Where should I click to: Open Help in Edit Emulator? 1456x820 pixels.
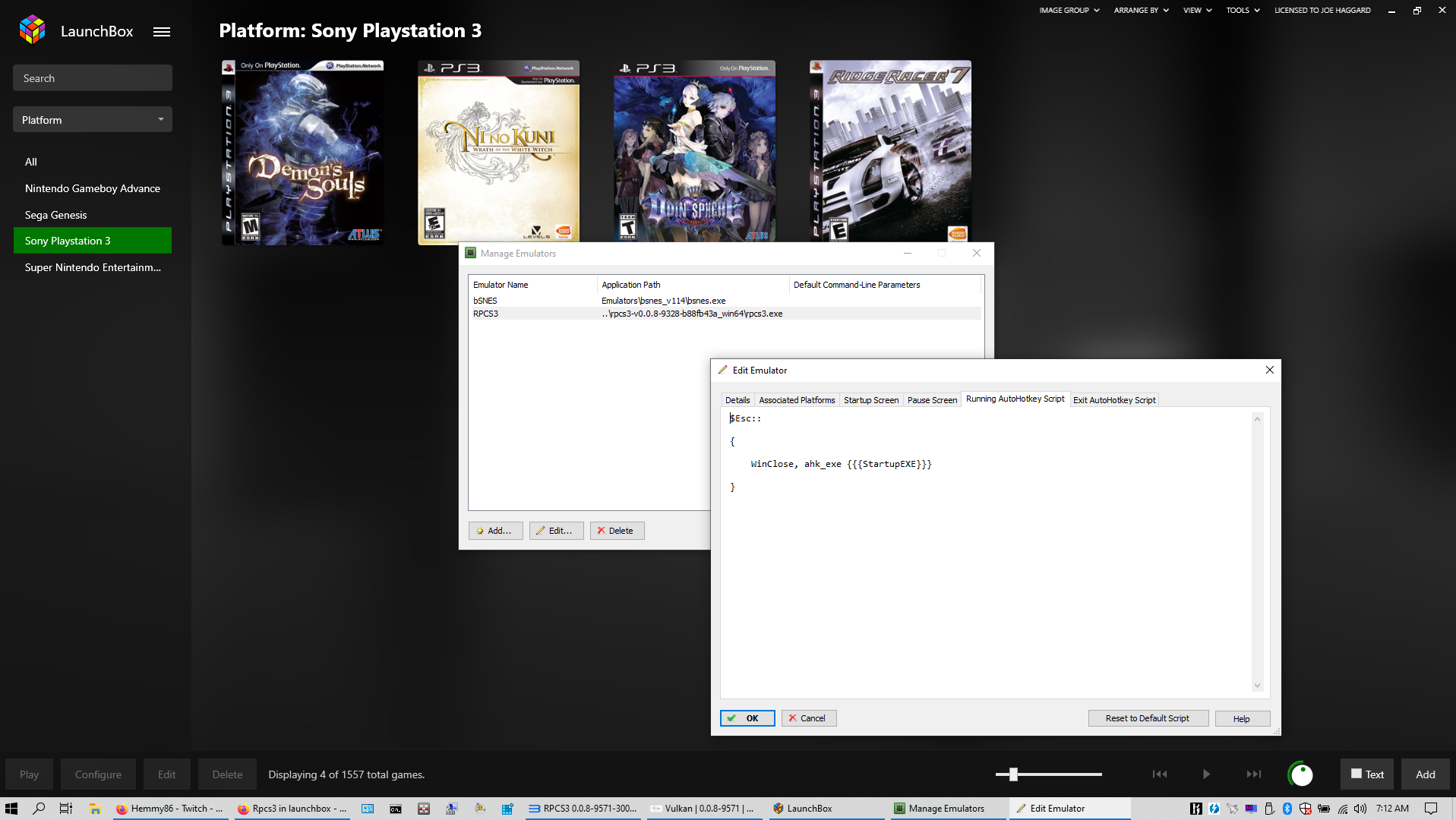point(1242,718)
